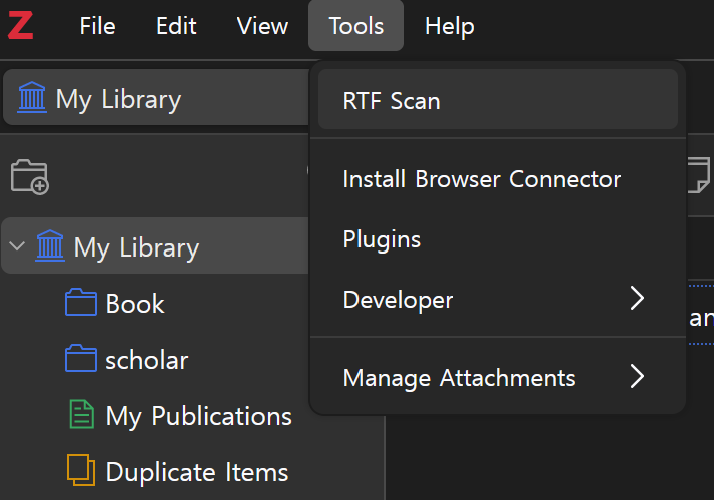
Task: Expand the Manage Attachments submenu
Action: [498, 378]
